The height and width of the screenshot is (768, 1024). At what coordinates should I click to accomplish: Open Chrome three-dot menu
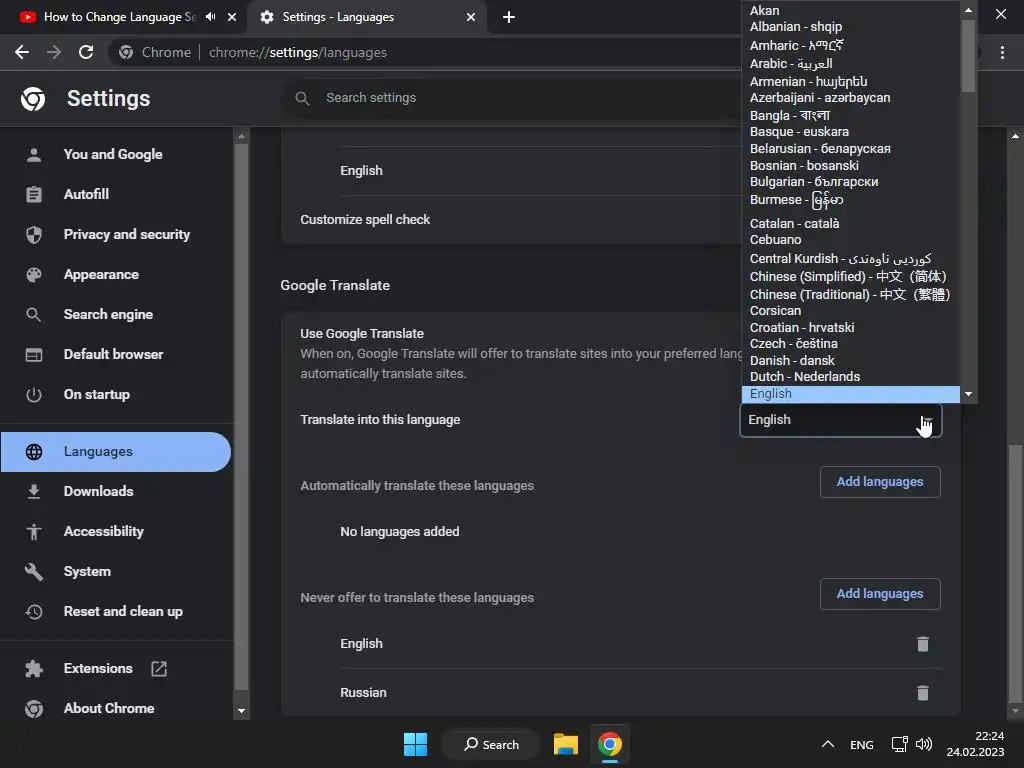click(1002, 52)
